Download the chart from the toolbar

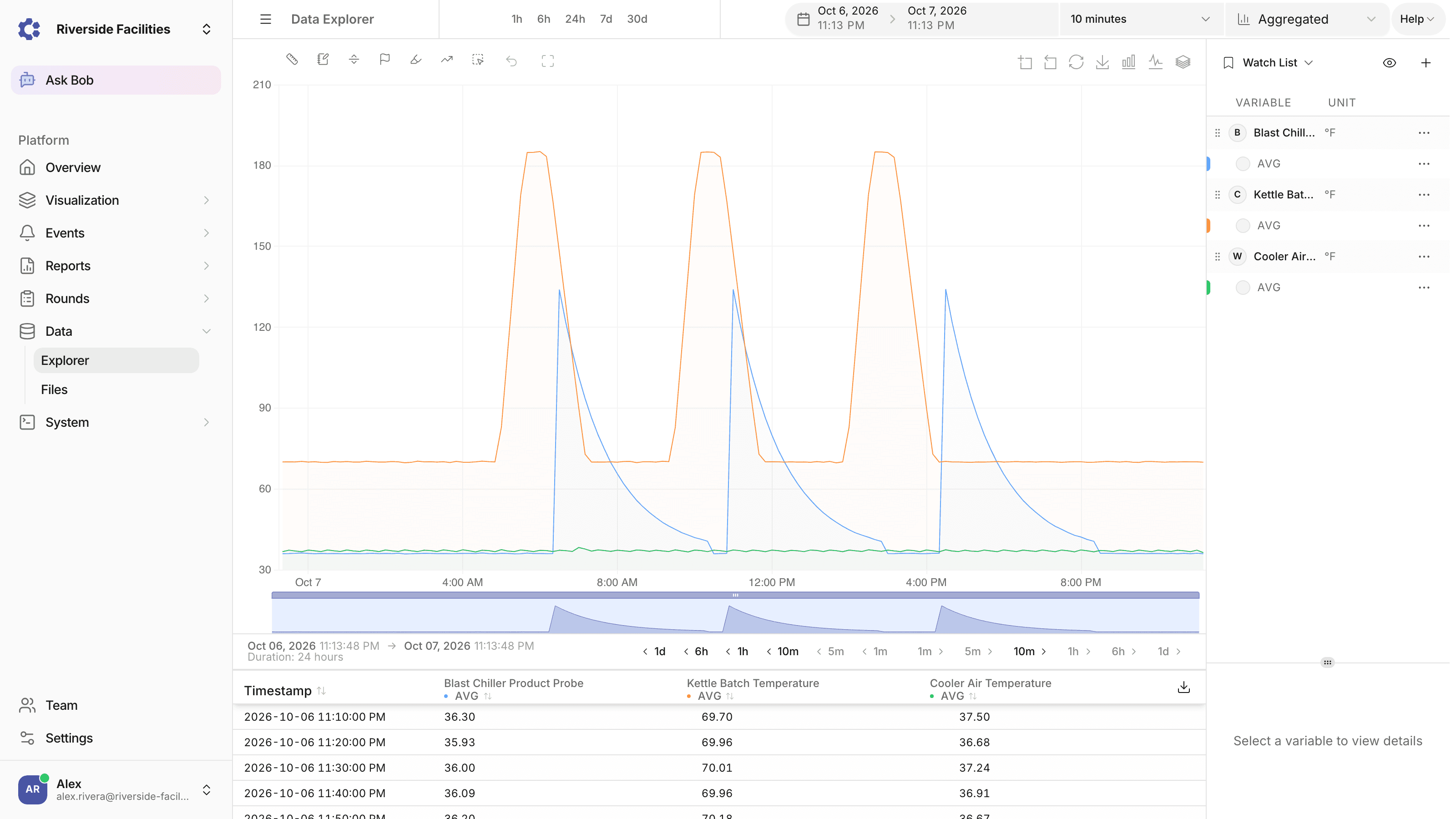click(1102, 62)
